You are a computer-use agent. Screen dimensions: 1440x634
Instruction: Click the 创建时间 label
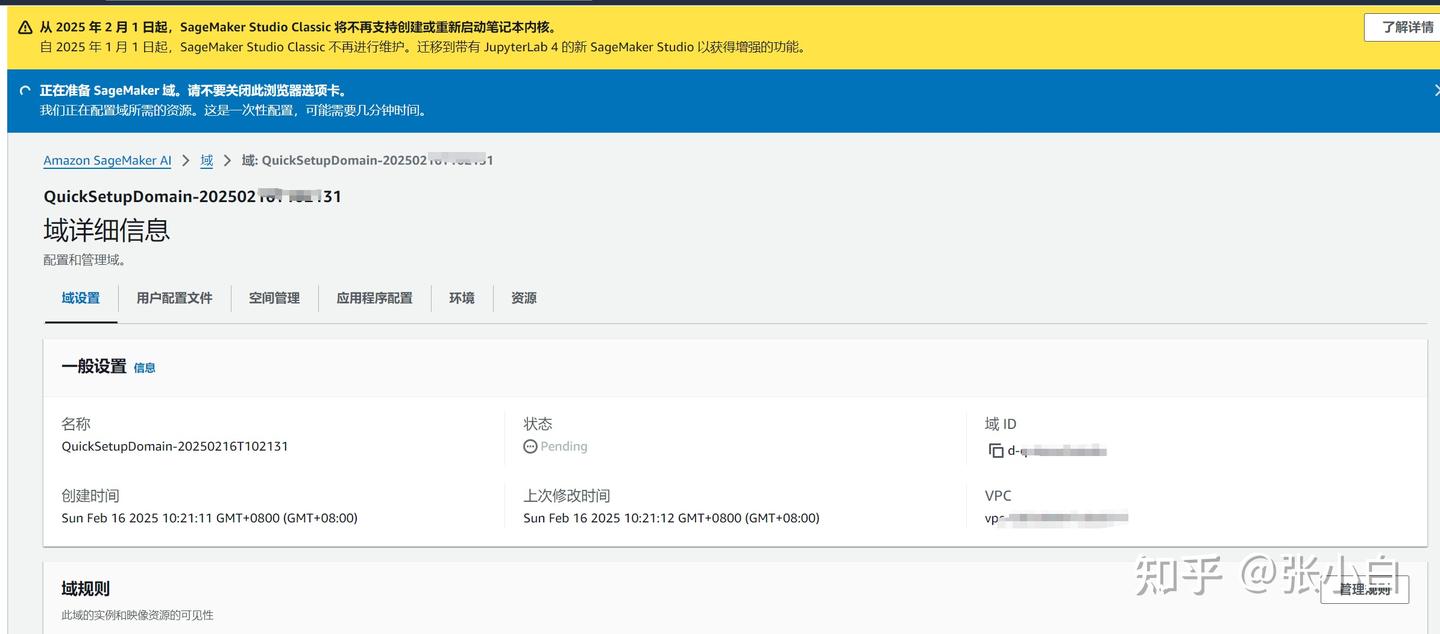coord(90,496)
